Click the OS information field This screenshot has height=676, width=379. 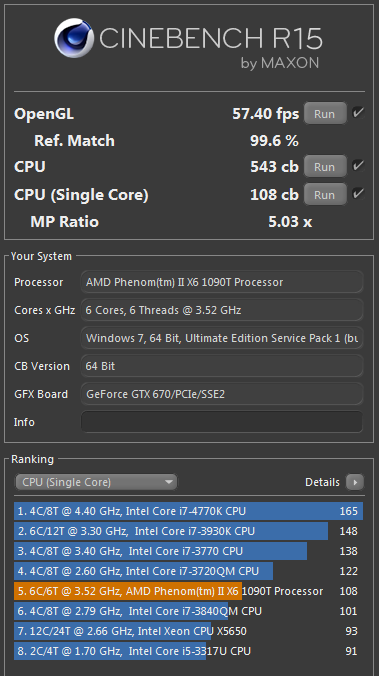(222, 338)
